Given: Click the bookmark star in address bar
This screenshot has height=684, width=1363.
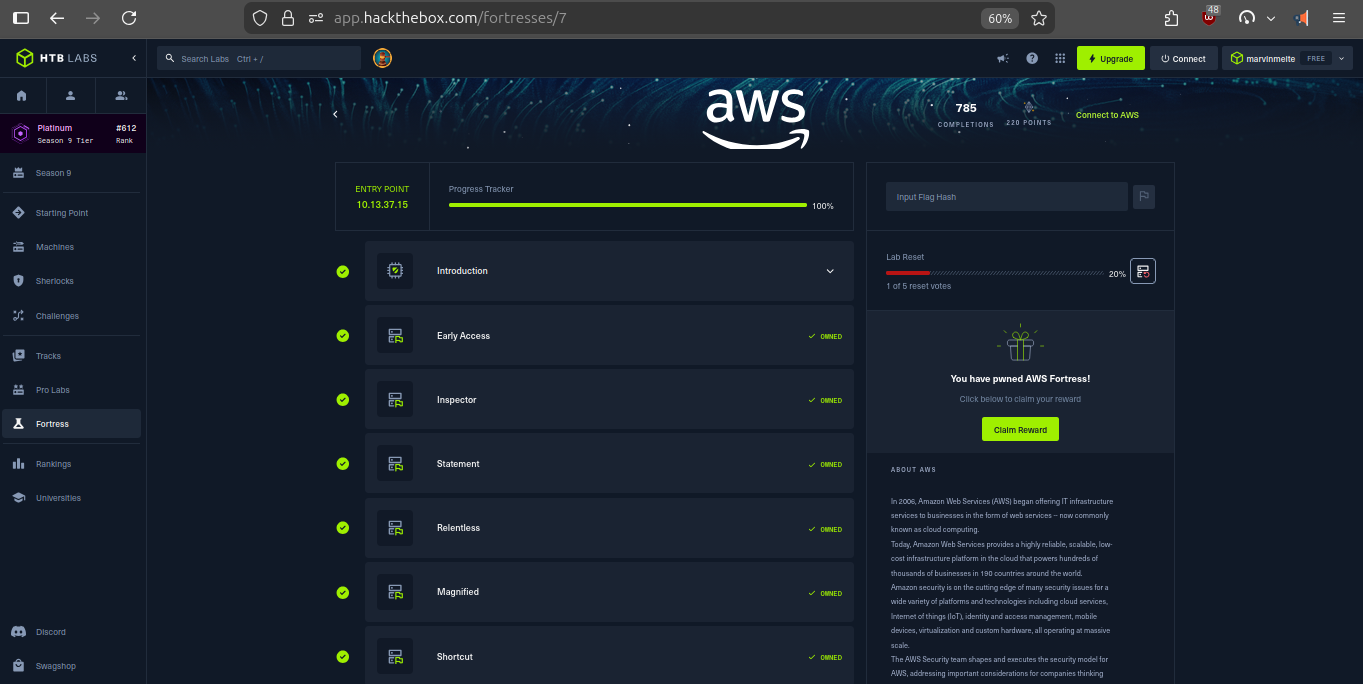Looking at the screenshot, I should coord(1039,18).
